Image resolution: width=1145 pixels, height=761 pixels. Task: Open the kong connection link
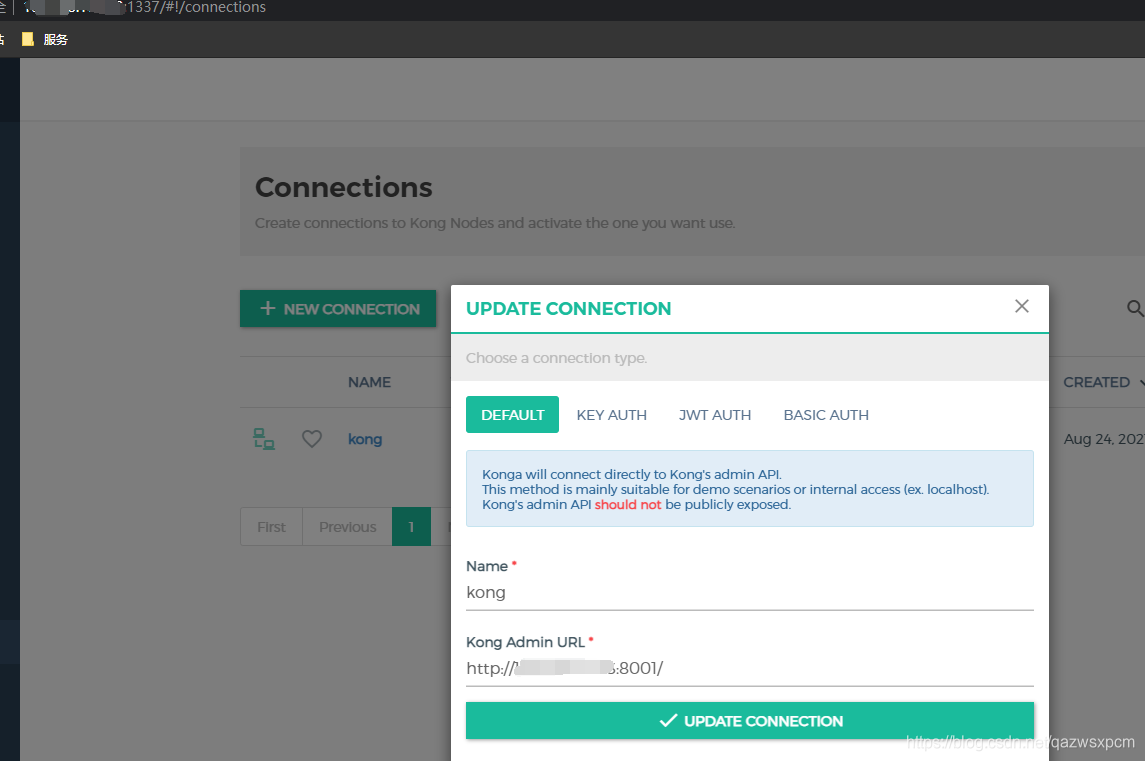click(x=365, y=439)
